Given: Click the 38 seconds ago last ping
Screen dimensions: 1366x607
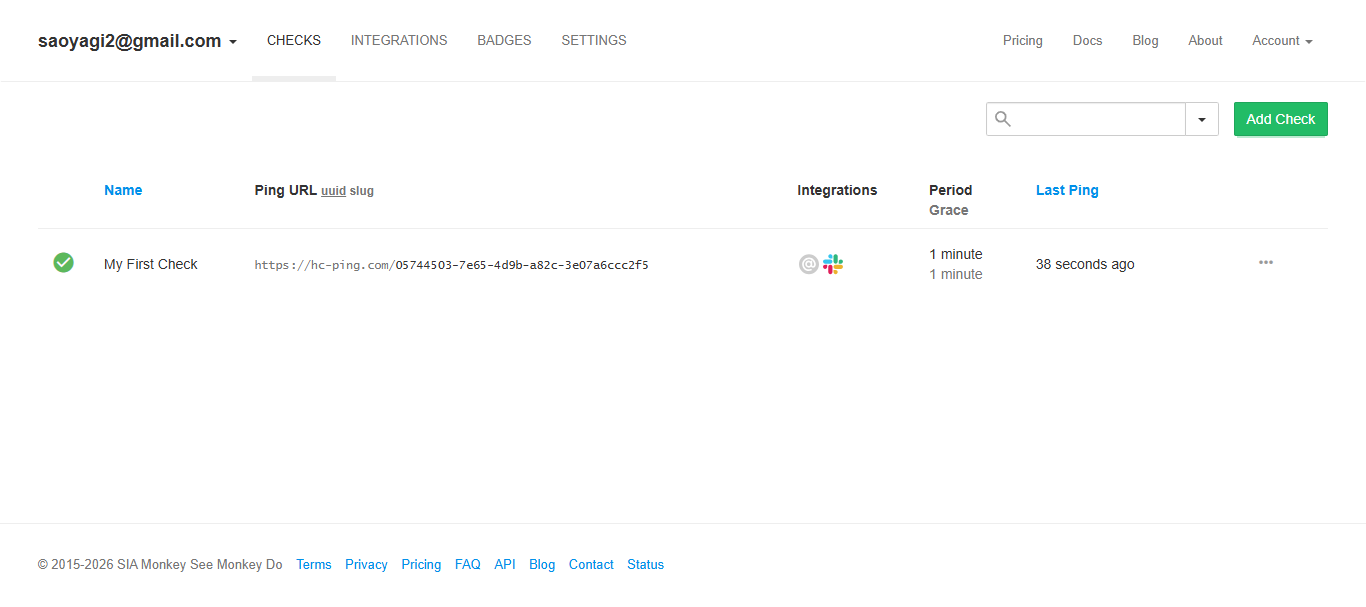Looking at the screenshot, I should point(1085,264).
